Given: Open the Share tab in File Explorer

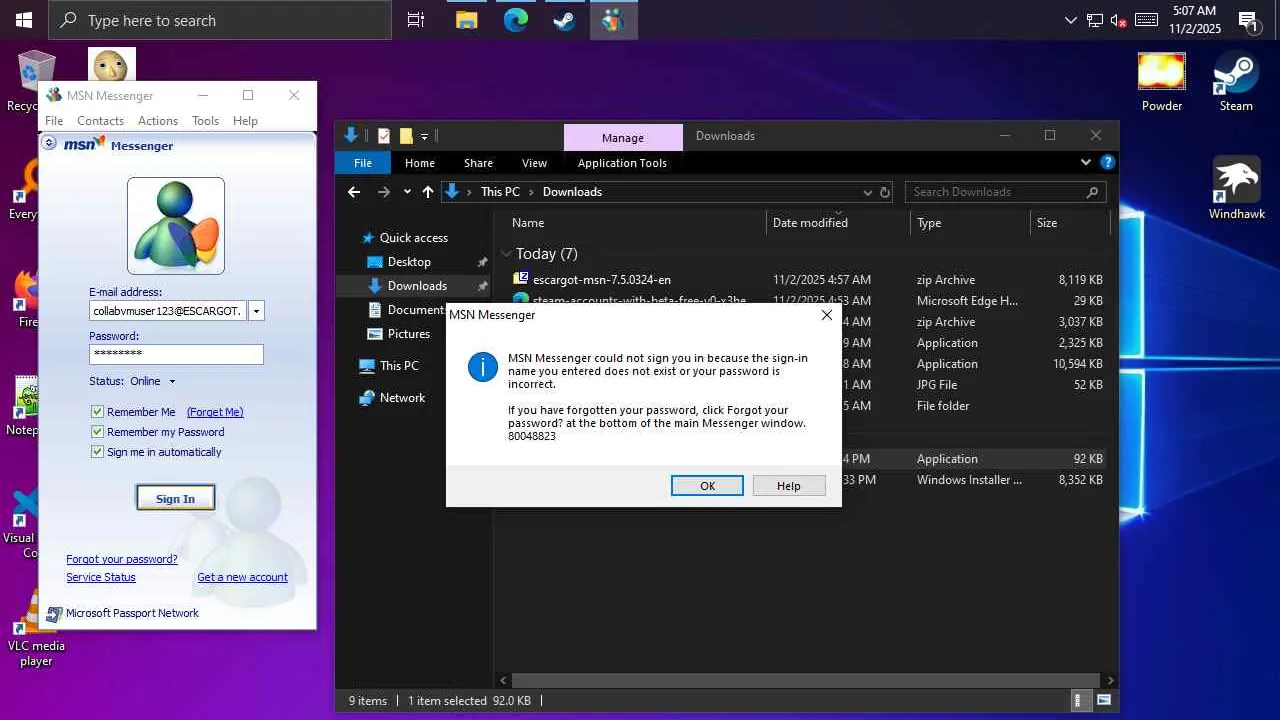Looking at the screenshot, I should coord(478,163).
